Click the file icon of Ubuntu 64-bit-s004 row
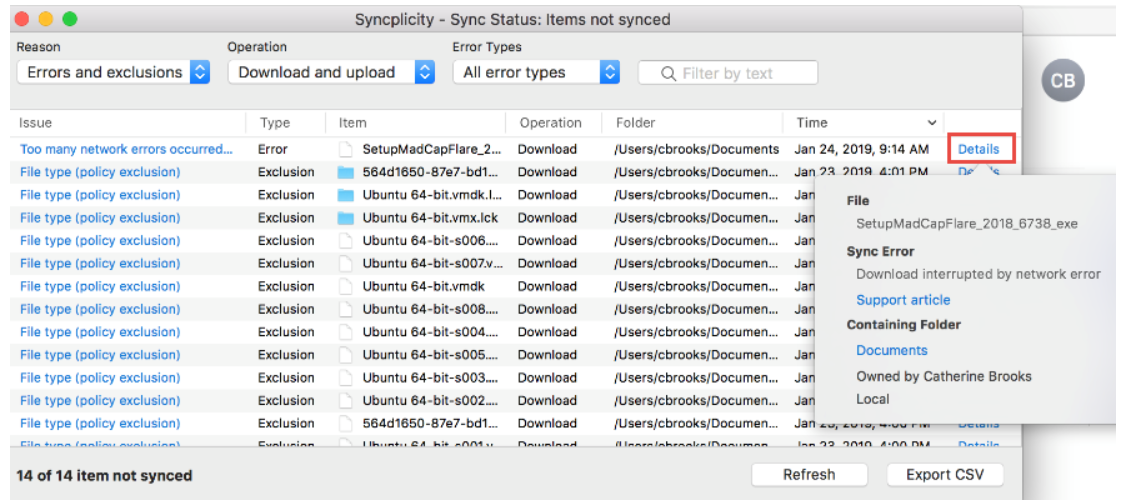 click(345, 332)
